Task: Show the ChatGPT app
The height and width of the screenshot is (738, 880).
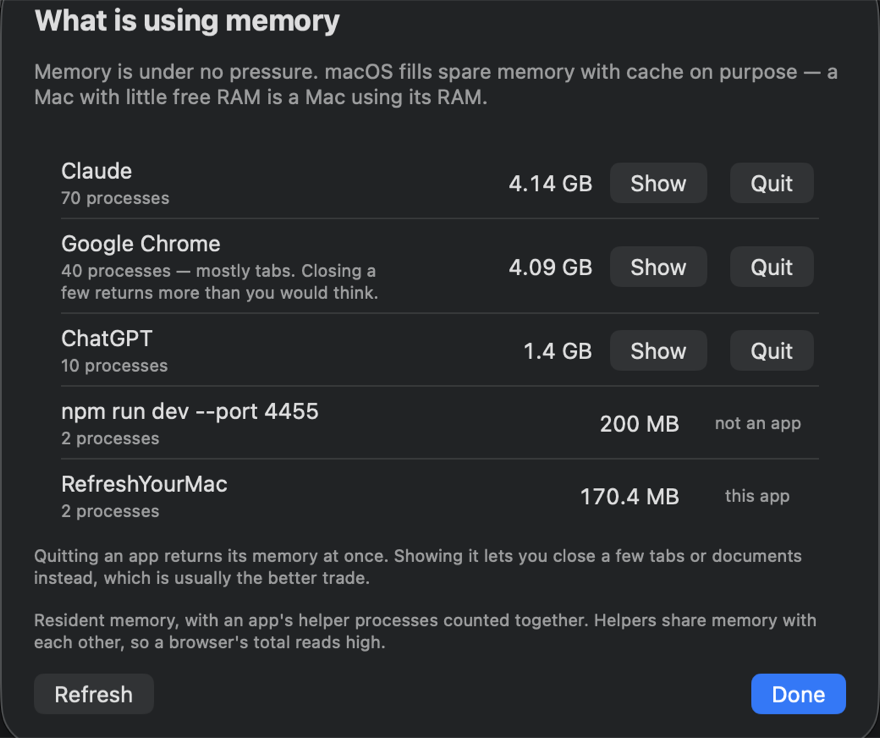Action: point(658,350)
